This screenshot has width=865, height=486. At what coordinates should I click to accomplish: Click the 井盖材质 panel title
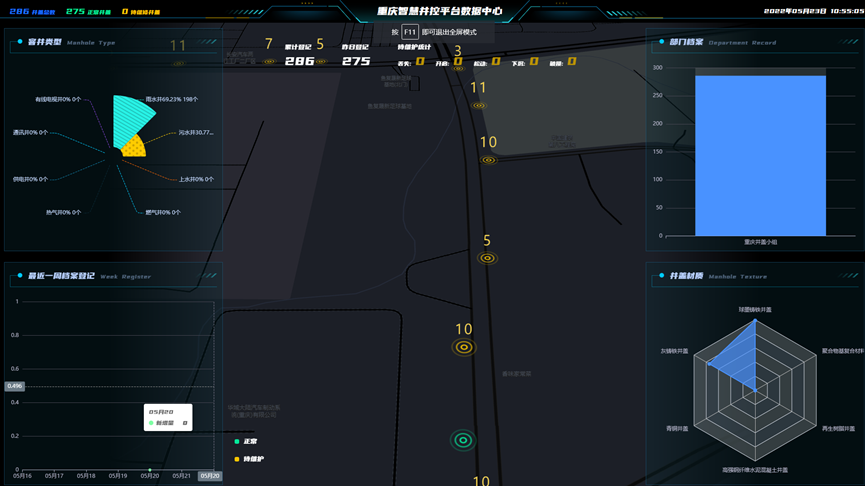(x=686, y=276)
